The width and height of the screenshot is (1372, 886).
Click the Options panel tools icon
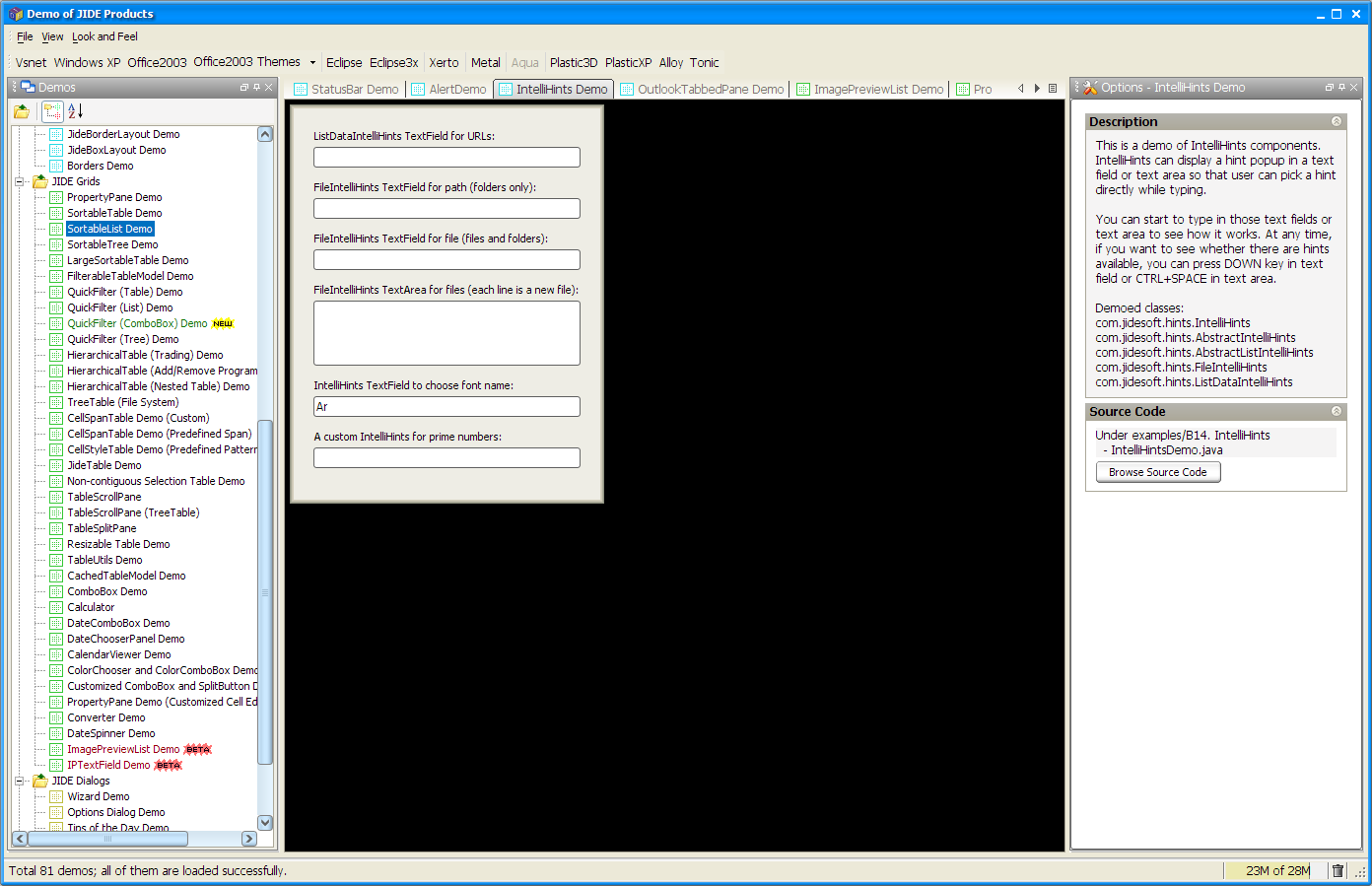tap(1090, 88)
